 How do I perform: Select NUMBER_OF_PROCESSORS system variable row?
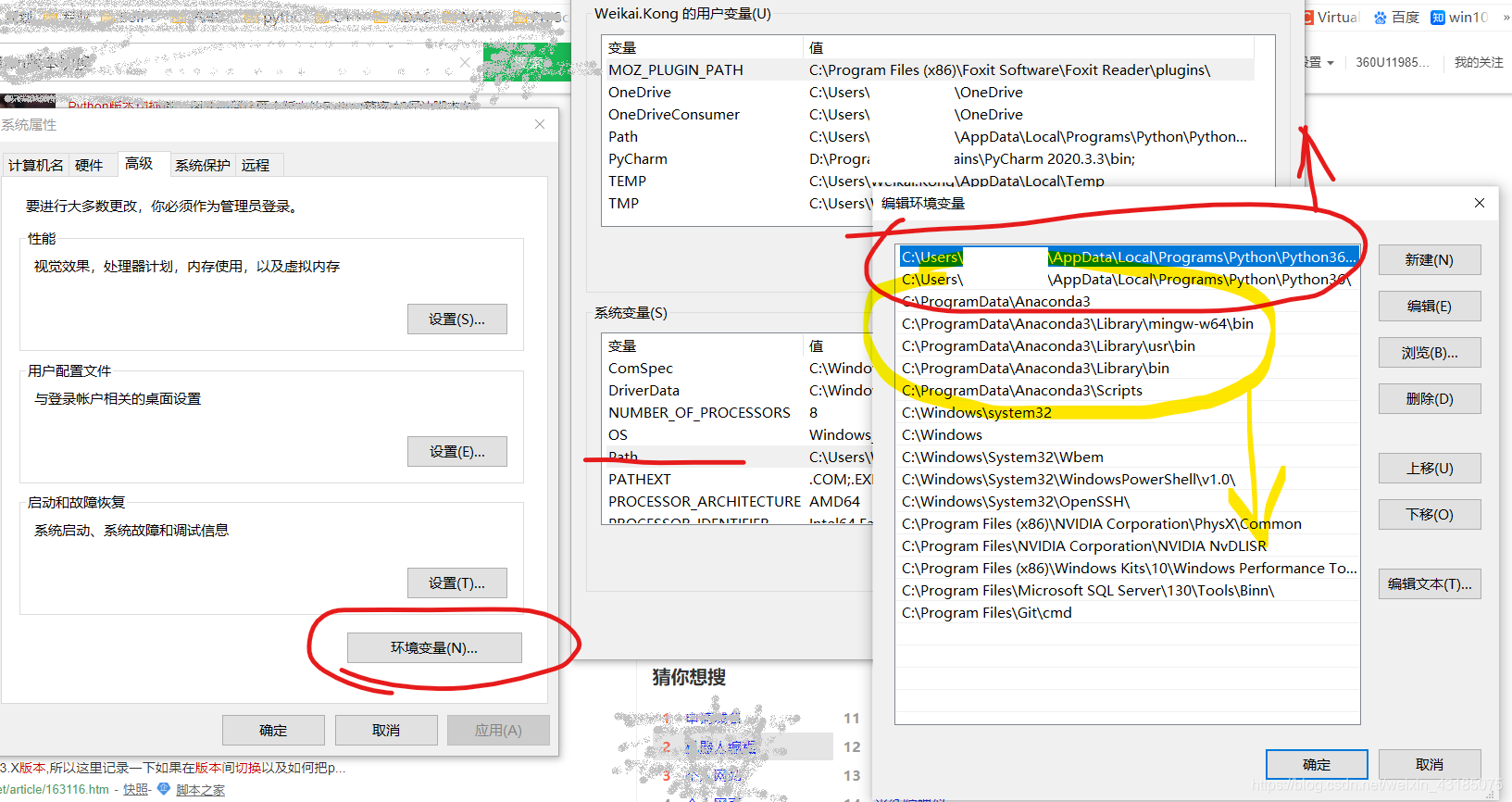click(x=738, y=413)
